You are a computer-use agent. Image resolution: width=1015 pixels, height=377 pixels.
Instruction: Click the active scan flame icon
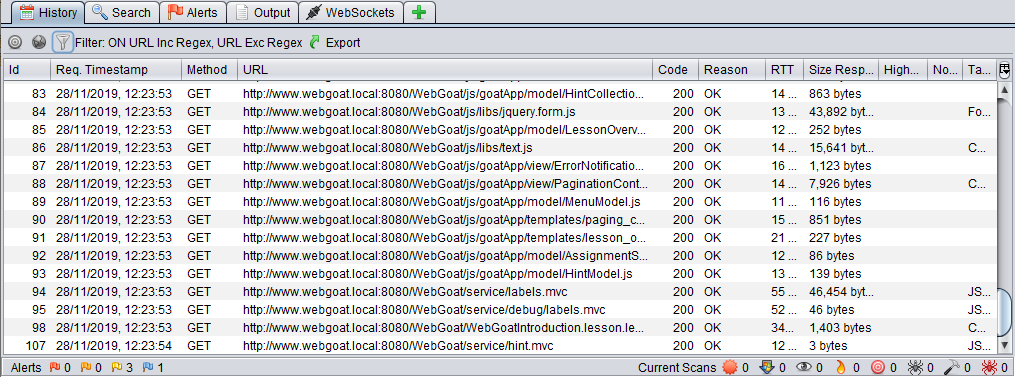point(841,368)
